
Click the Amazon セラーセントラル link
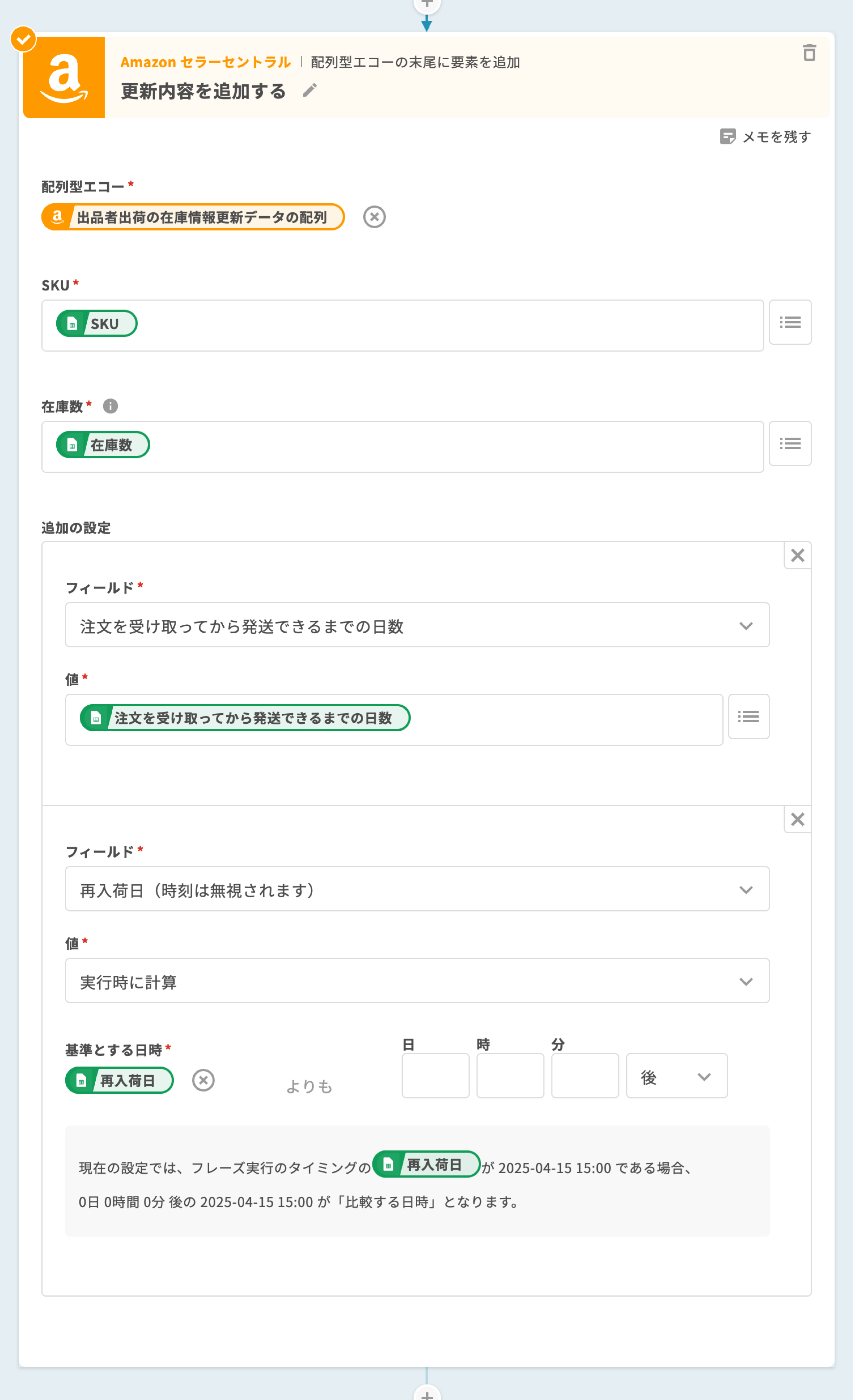click(205, 62)
